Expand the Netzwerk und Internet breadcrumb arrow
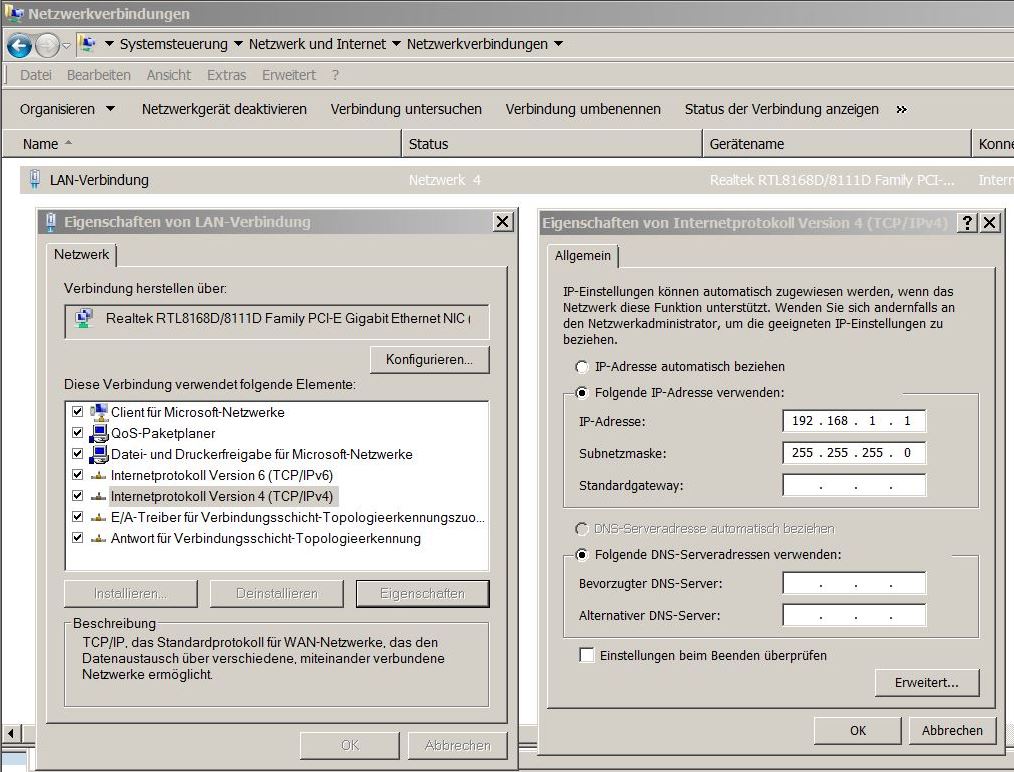1014x772 pixels. coord(396,44)
